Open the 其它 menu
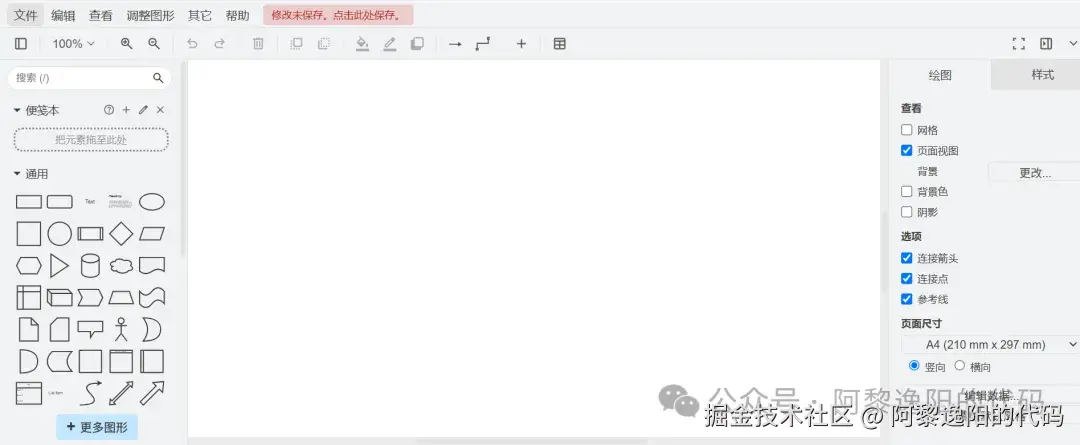The height and width of the screenshot is (445, 1080). [x=200, y=15]
